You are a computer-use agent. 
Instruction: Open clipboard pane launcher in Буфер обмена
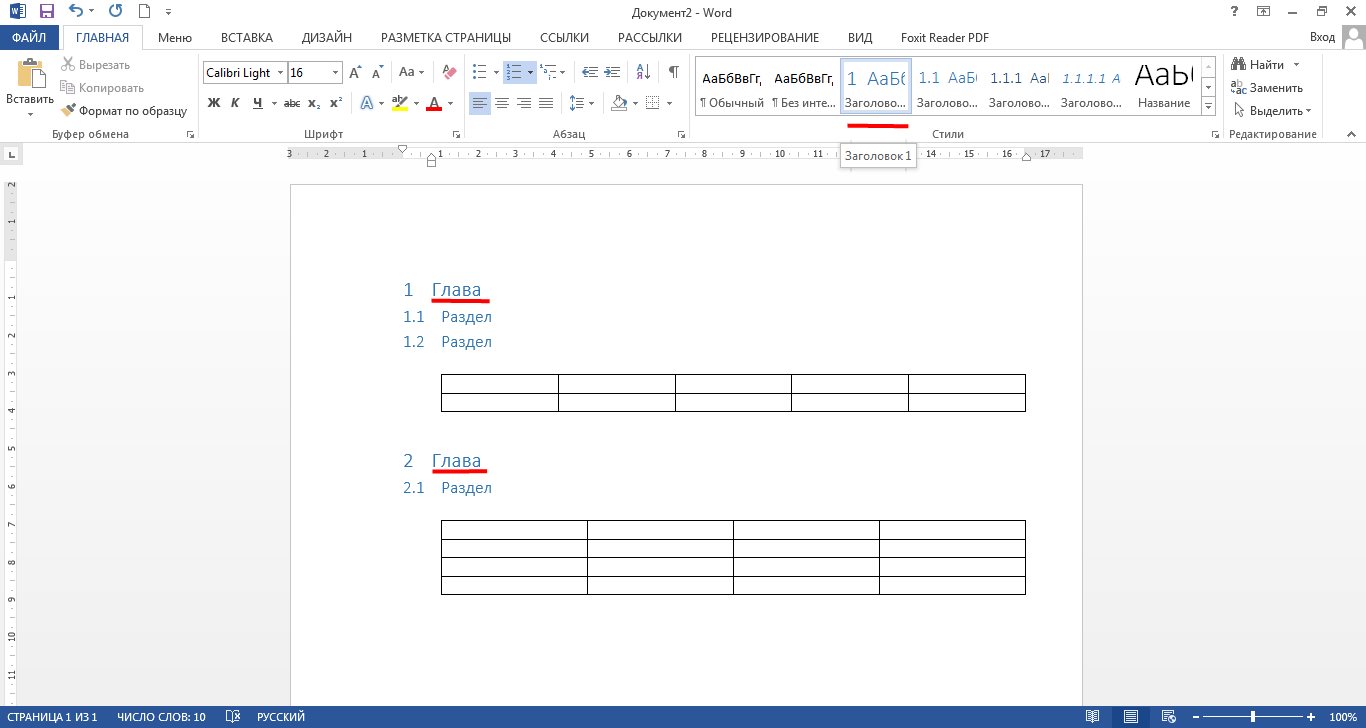click(x=190, y=134)
